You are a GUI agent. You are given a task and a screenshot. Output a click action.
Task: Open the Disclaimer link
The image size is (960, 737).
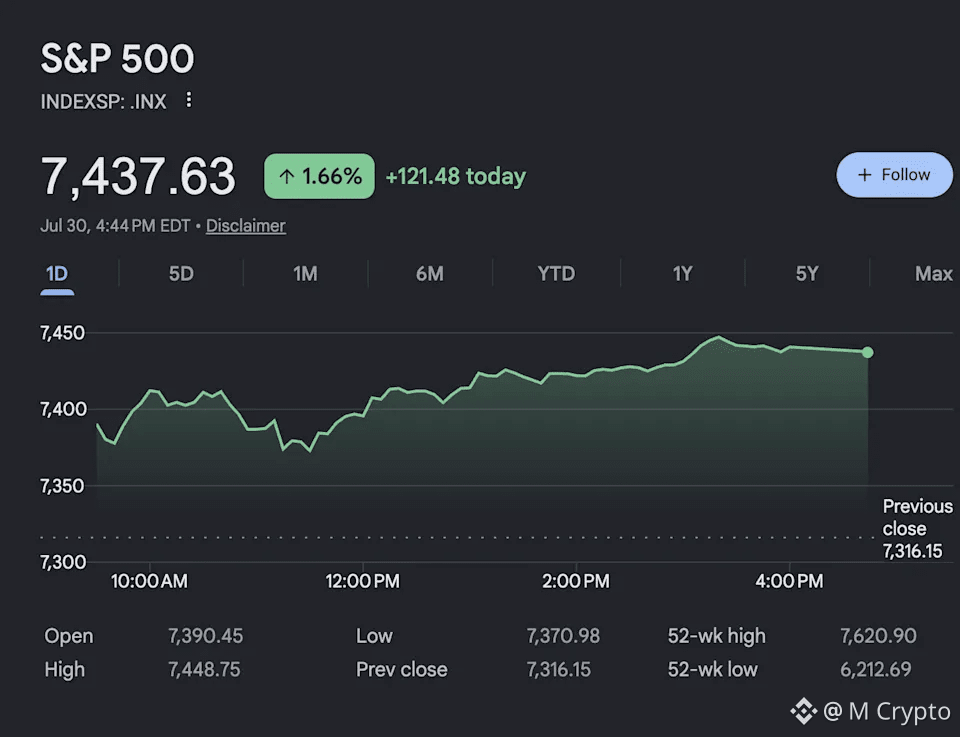[246, 226]
